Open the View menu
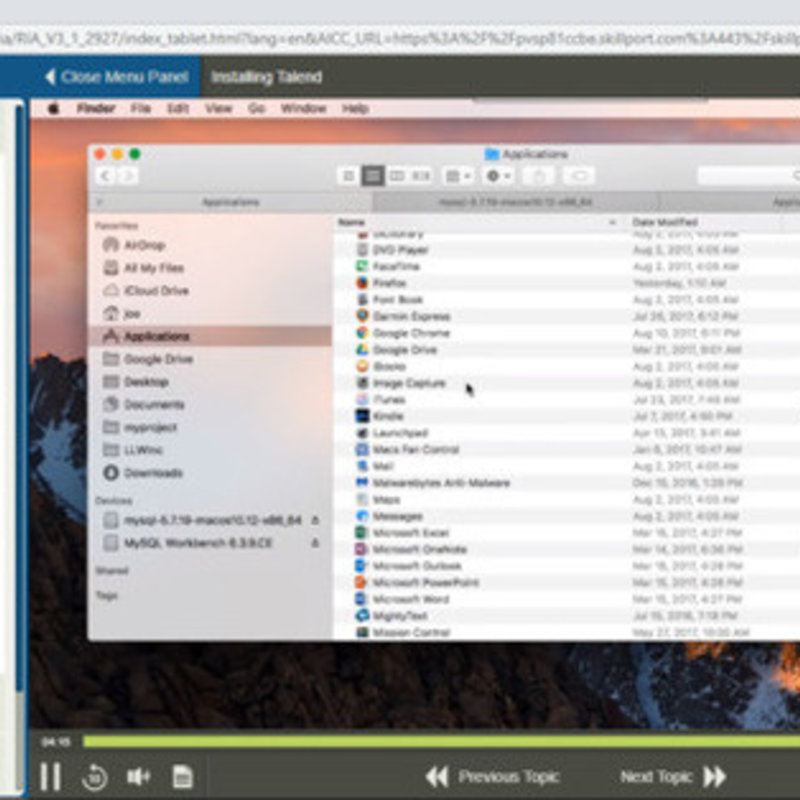 click(x=218, y=108)
